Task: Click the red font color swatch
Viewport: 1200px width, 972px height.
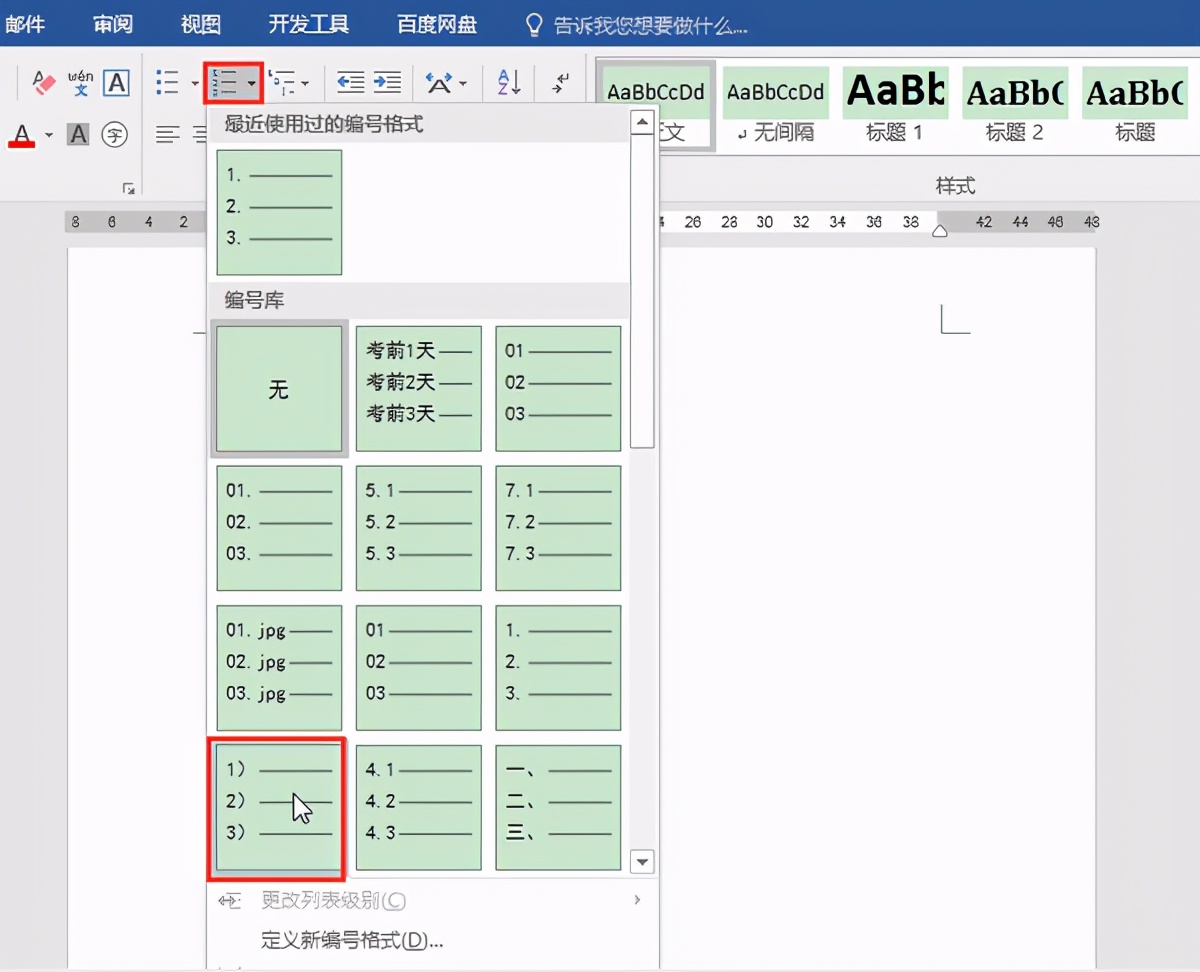Action: [22, 141]
